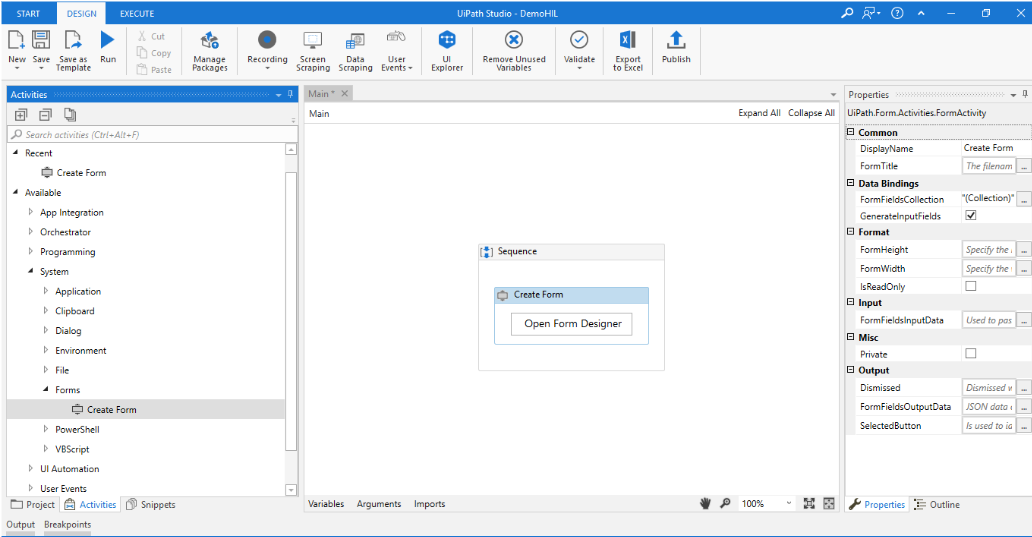Click expand all icon in Activities panel
Screen dimensions: 1032x537
click(x=21, y=115)
